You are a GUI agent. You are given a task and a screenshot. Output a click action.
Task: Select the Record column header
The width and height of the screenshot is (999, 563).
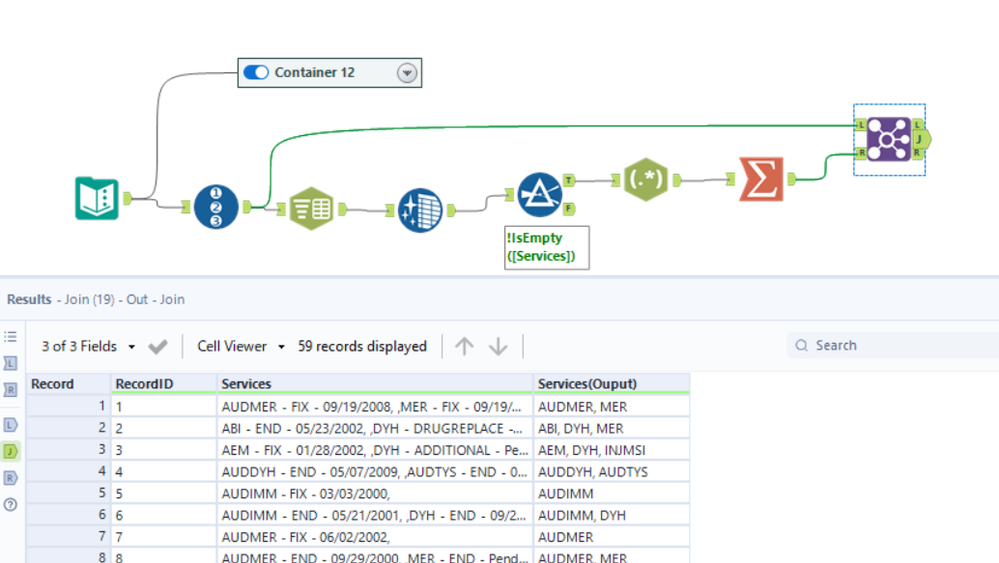[69, 384]
